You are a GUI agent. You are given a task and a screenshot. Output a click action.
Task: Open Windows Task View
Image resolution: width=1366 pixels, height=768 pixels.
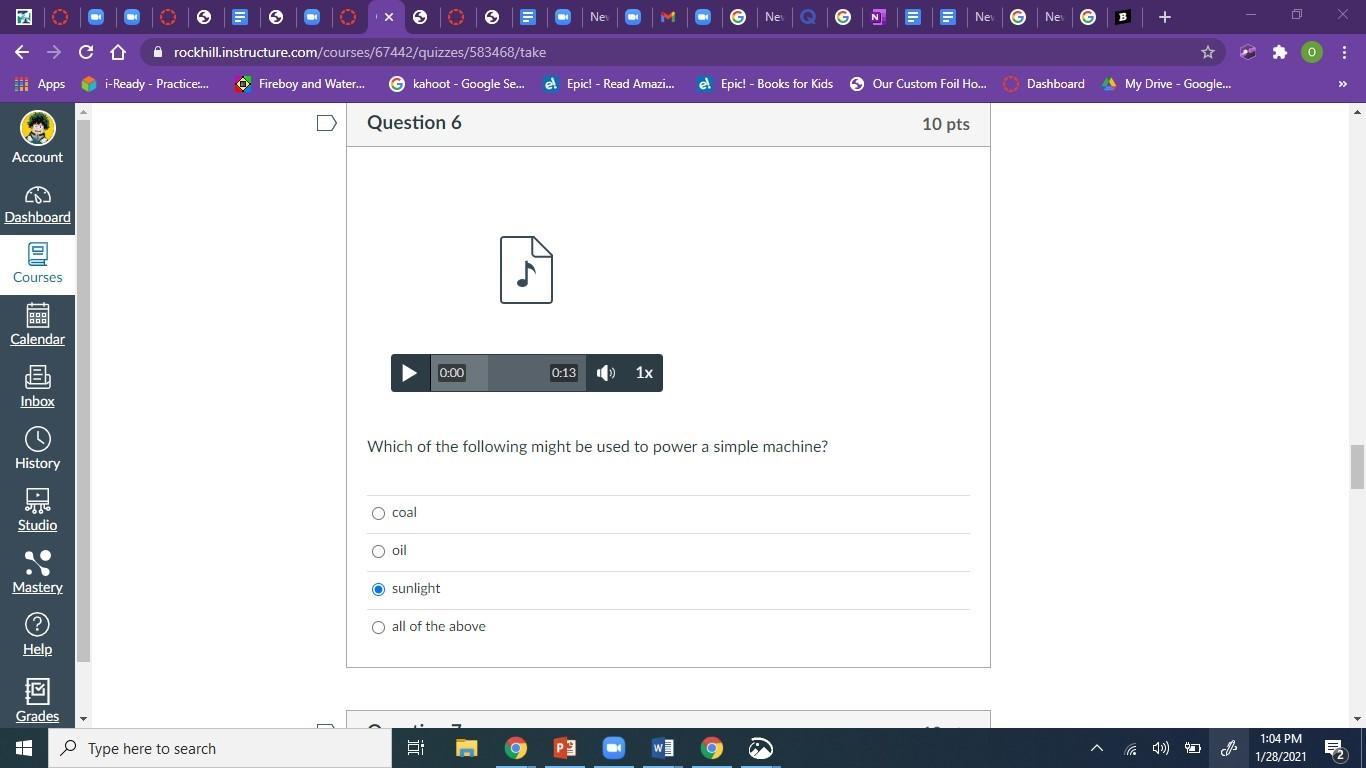coord(416,748)
